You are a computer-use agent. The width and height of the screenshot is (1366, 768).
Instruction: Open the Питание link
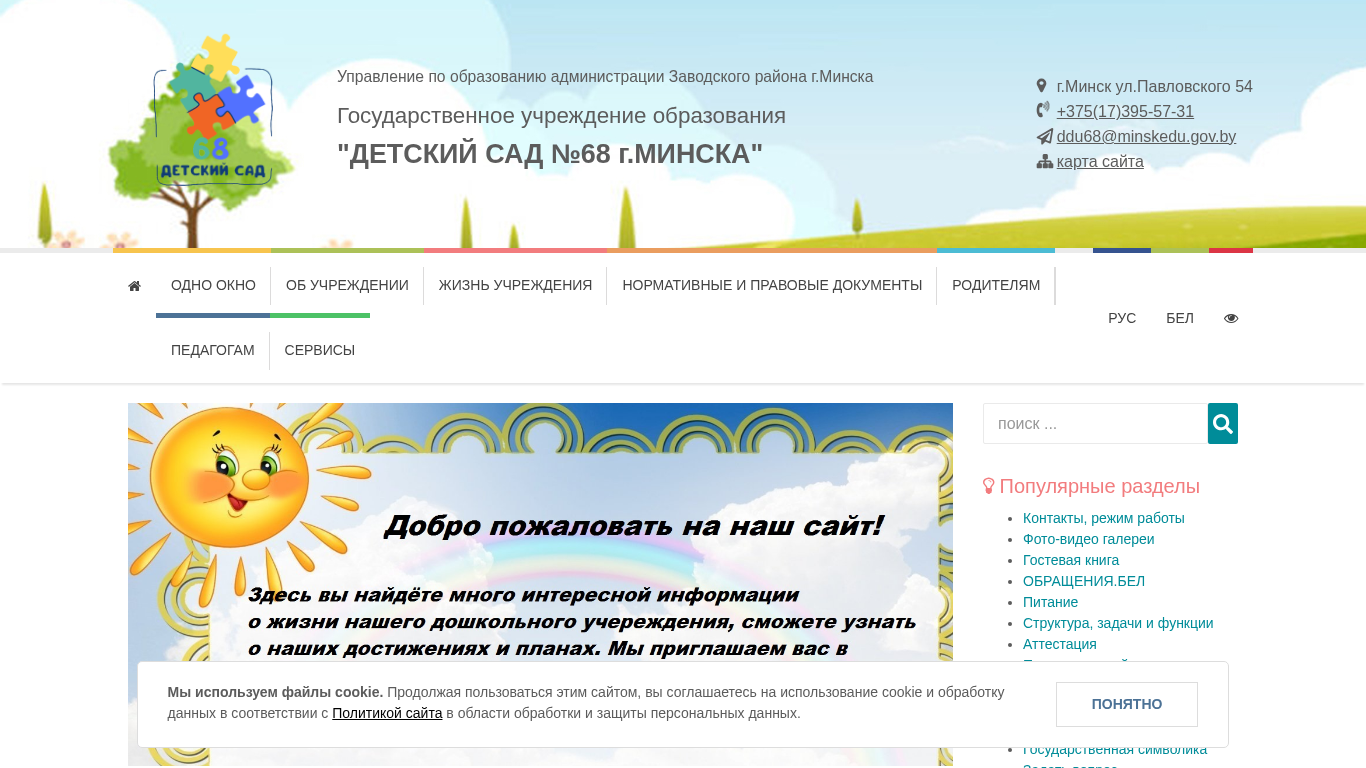(1050, 602)
